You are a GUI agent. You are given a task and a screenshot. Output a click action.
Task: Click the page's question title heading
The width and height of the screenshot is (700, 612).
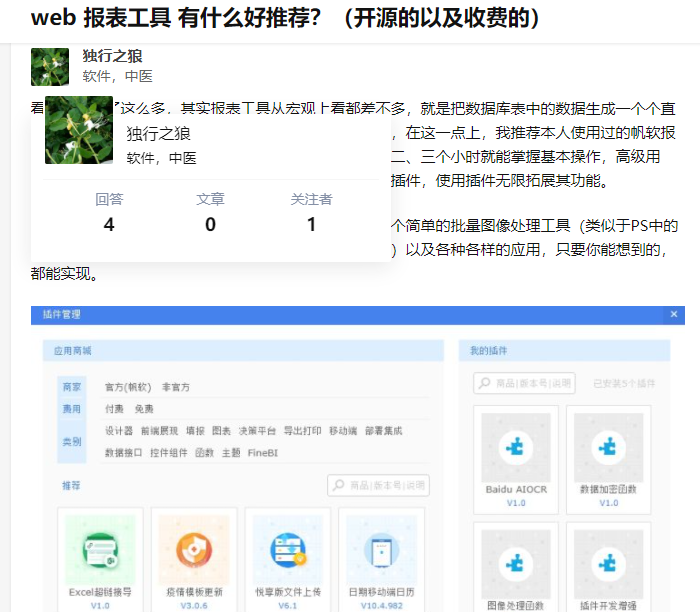(286, 18)
